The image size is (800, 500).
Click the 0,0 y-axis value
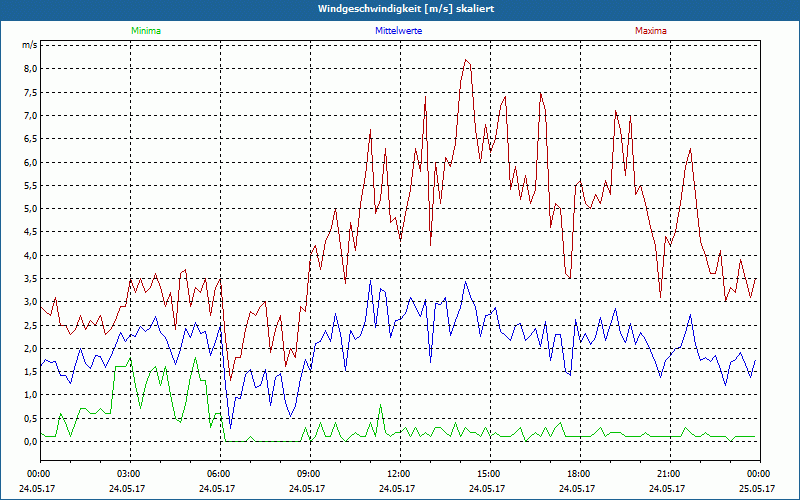pos(31,442)
